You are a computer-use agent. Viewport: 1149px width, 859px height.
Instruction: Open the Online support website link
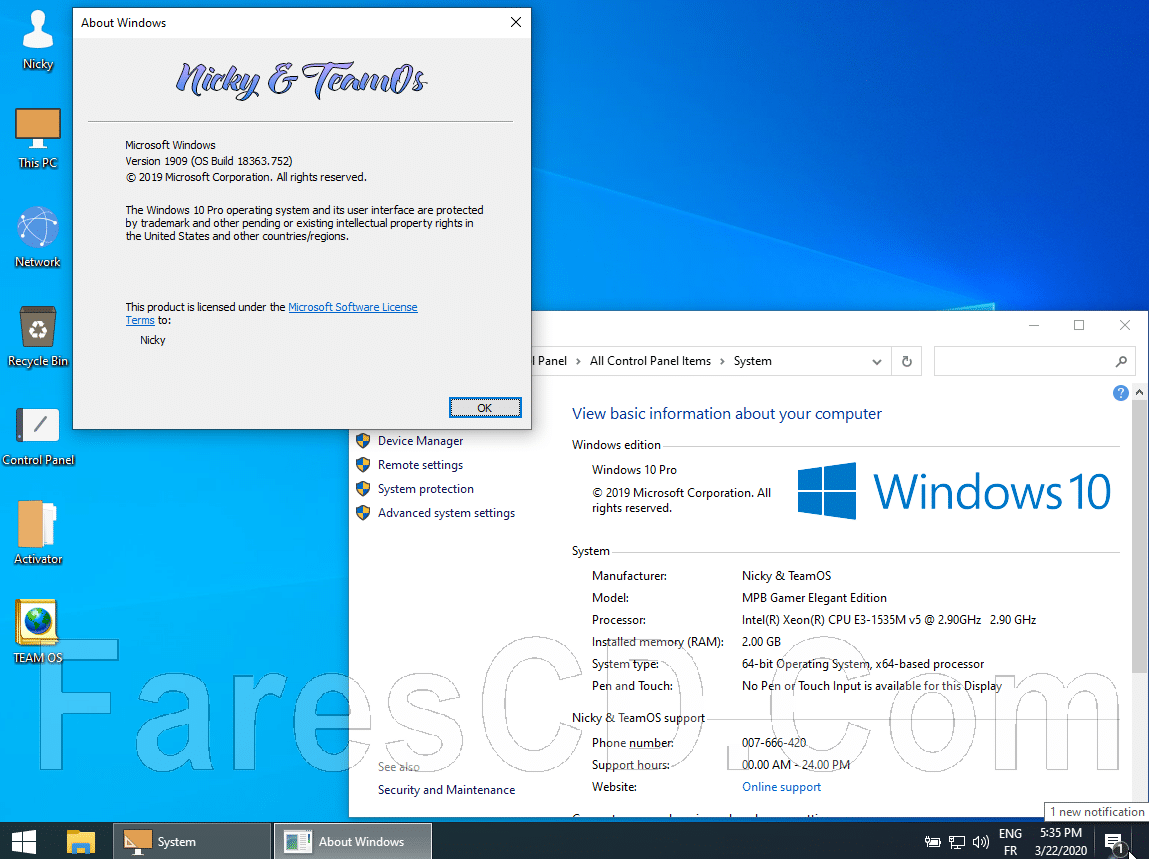(x=781, y=787)
